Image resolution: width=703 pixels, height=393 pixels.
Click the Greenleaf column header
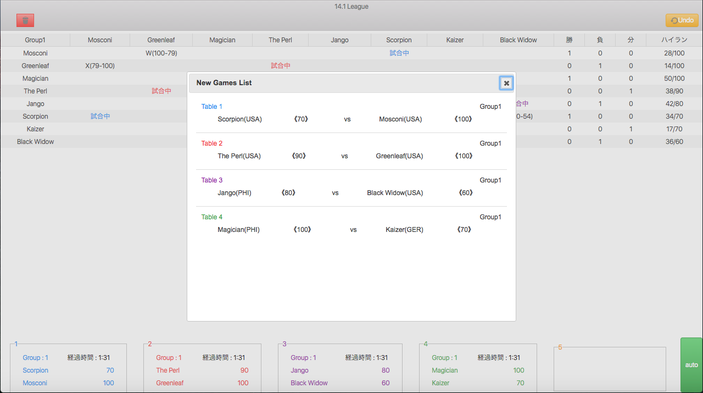(x=161, y=40)
